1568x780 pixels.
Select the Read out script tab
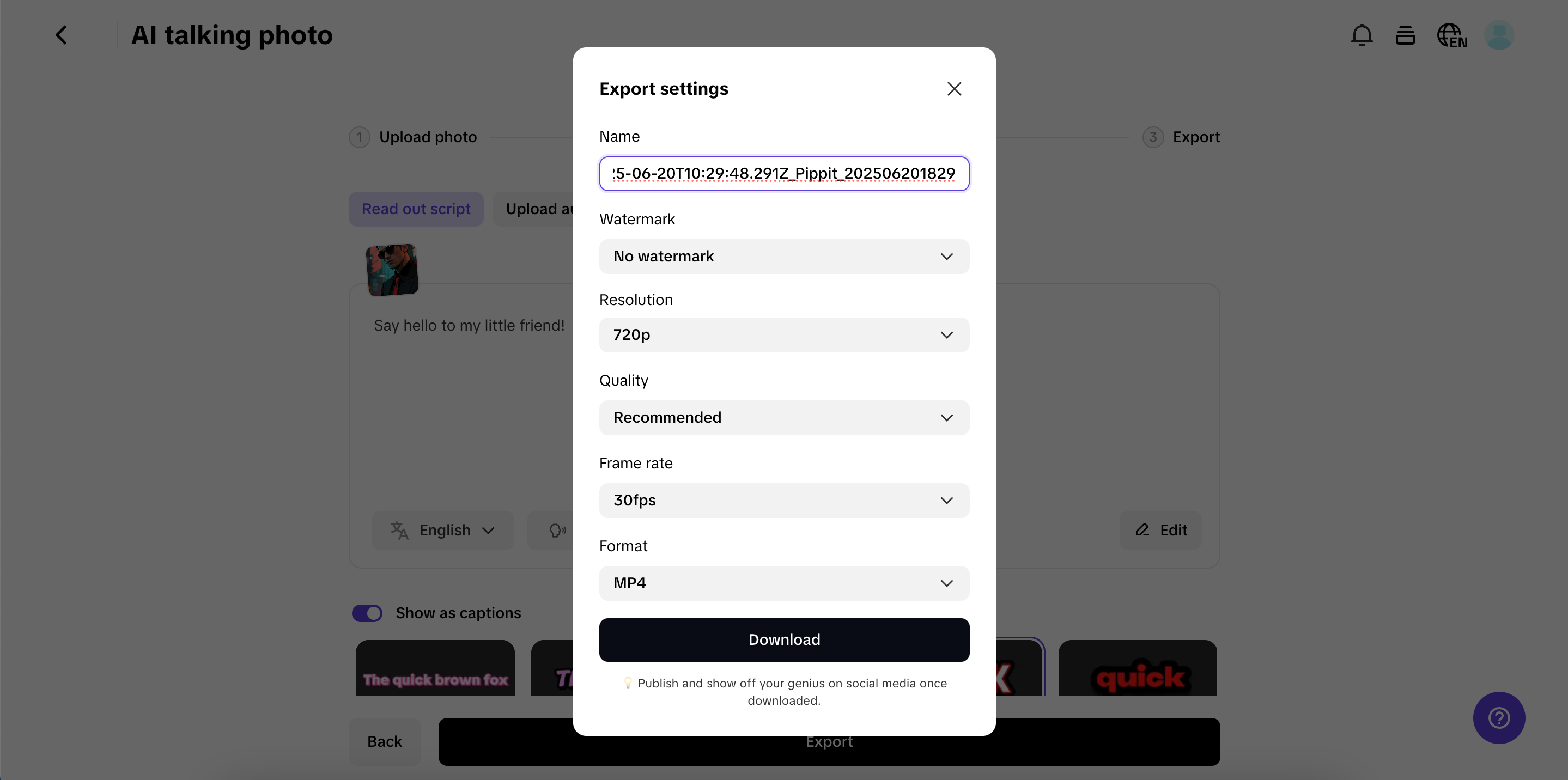415,209
